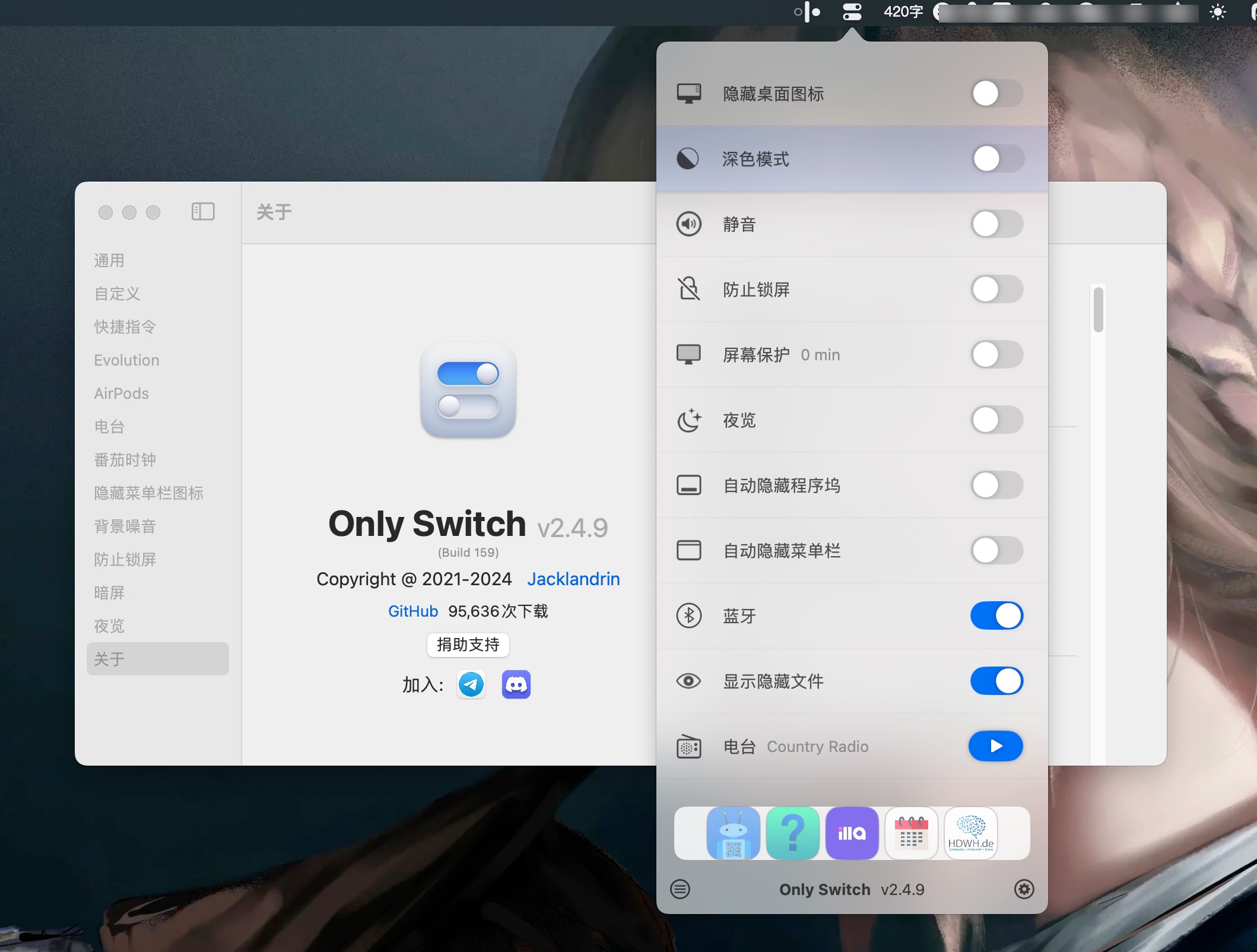The width and height of the screenshot is (1257, 952).
Task: Click the speaker icon beside 静音
Action: pos(688,224)
